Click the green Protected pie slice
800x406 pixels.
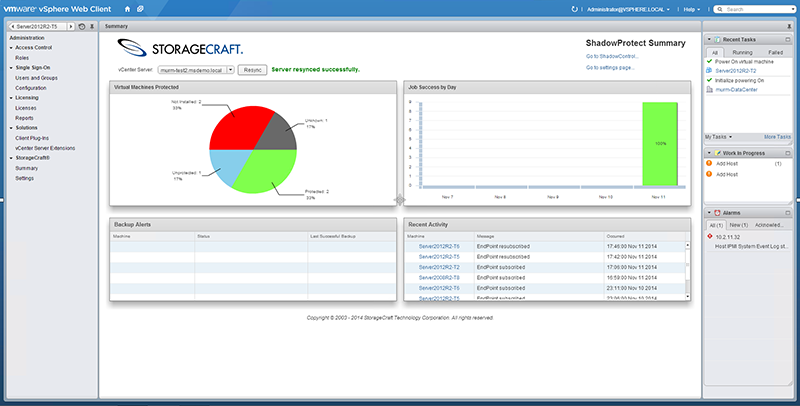coord(265,171)
